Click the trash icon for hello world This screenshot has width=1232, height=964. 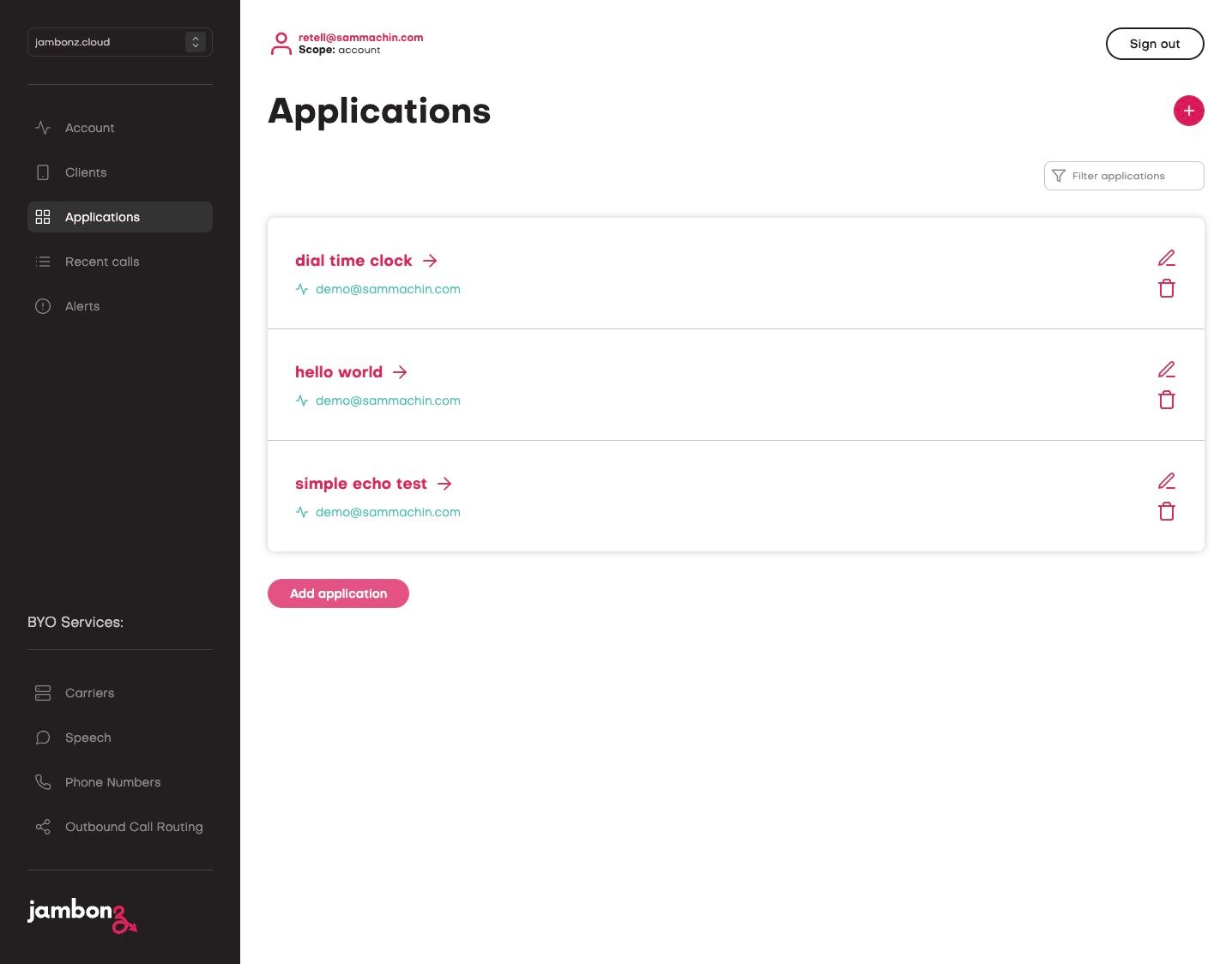click(1166, 401)
